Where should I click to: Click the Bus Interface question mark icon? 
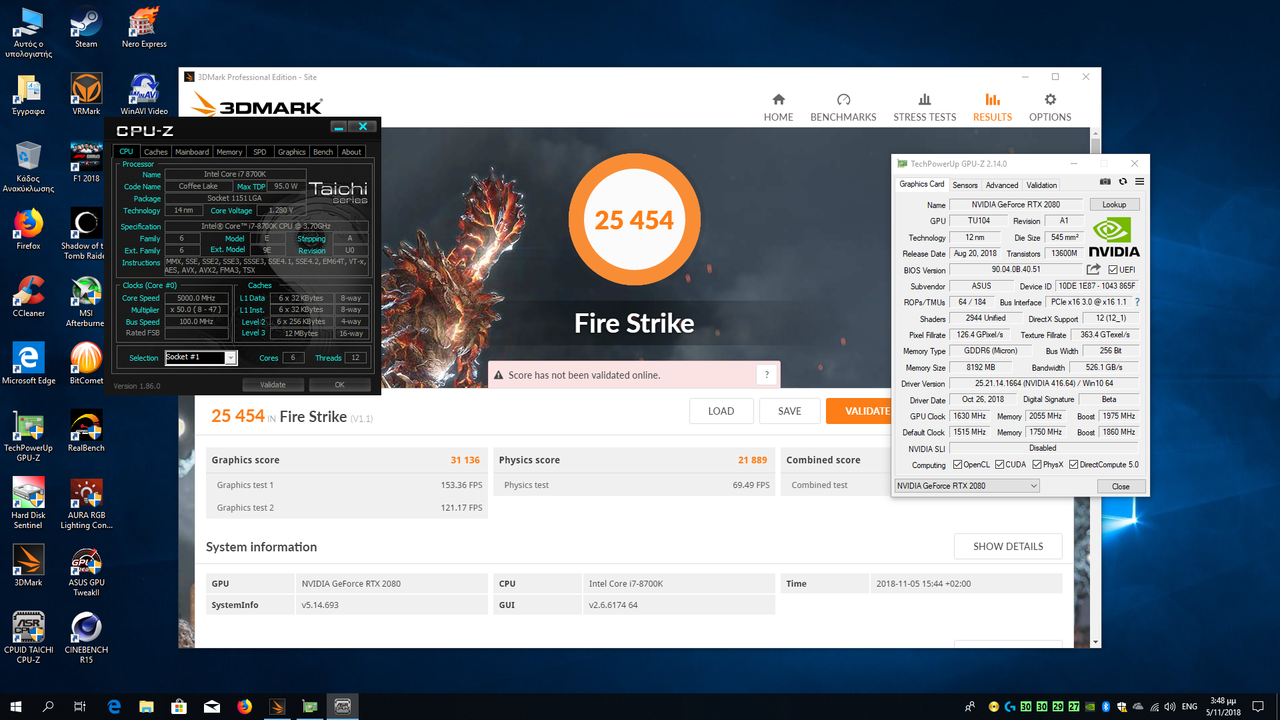point(1137,302)
